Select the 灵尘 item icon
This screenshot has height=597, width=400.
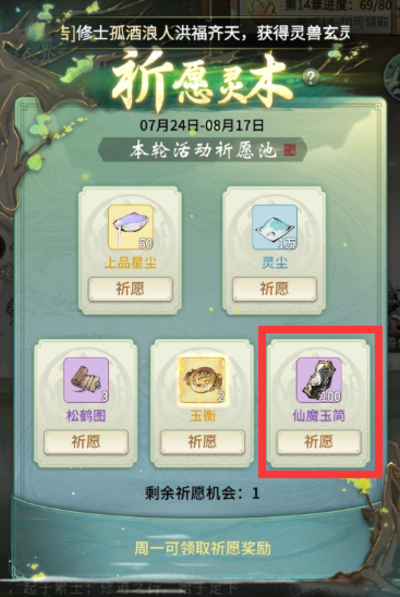(274, 228)
